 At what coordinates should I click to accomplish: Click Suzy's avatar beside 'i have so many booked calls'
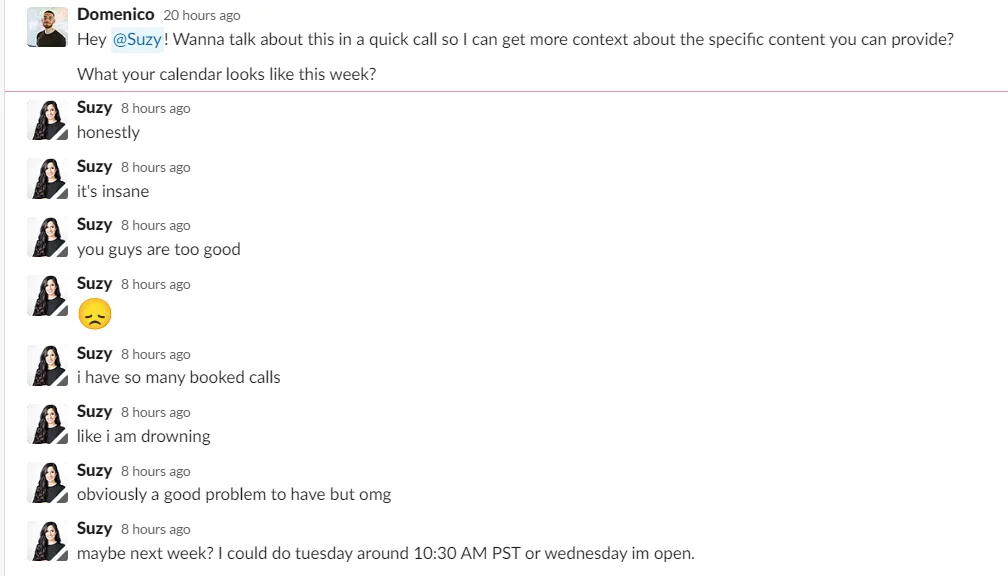pyautogui.click(x=48, y=366)
